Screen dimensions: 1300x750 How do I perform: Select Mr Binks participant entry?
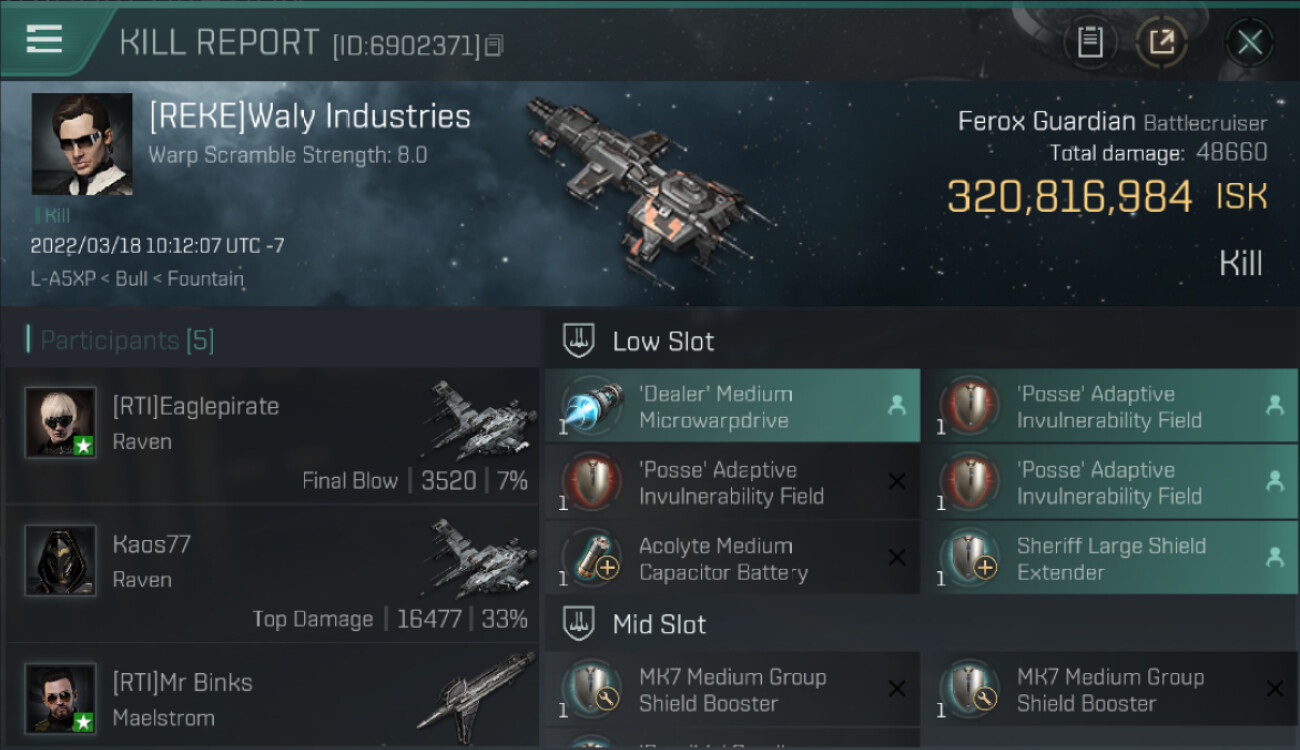272,698
